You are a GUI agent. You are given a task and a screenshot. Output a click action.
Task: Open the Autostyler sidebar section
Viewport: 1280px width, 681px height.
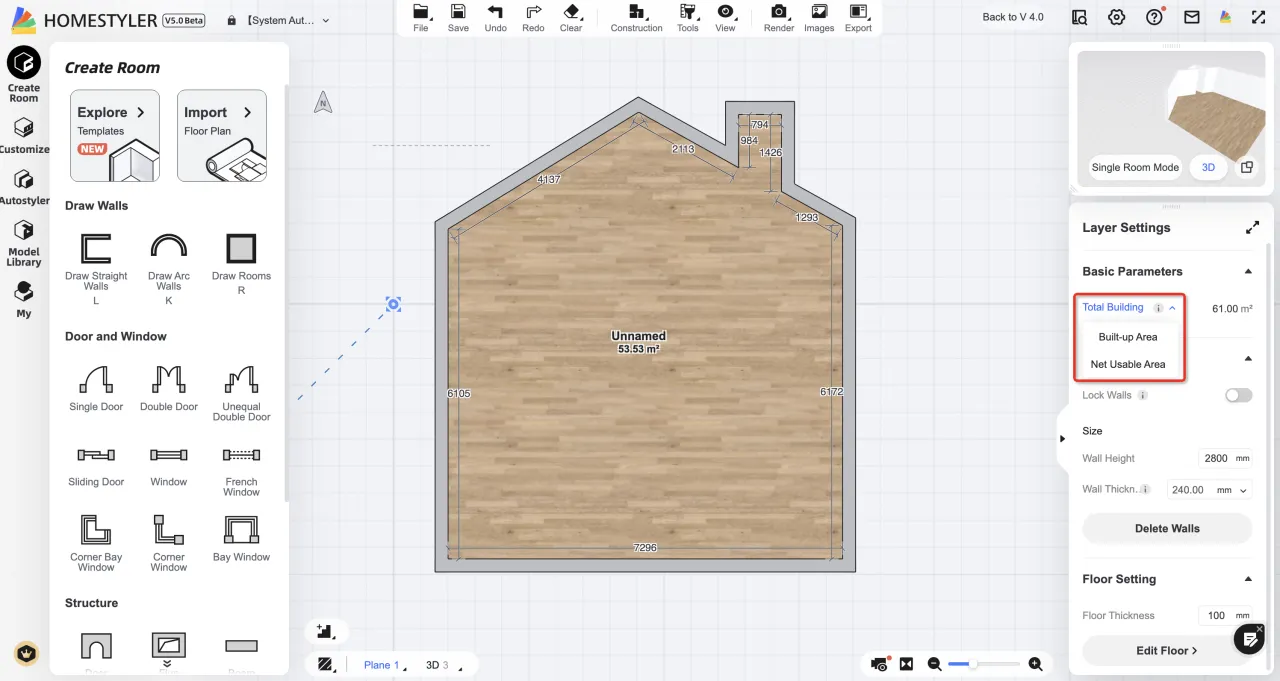click(24, 187)
